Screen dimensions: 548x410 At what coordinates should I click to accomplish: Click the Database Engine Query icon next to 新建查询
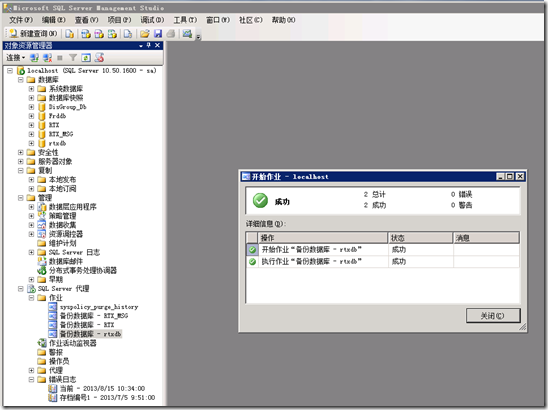(x=70, y=34)
